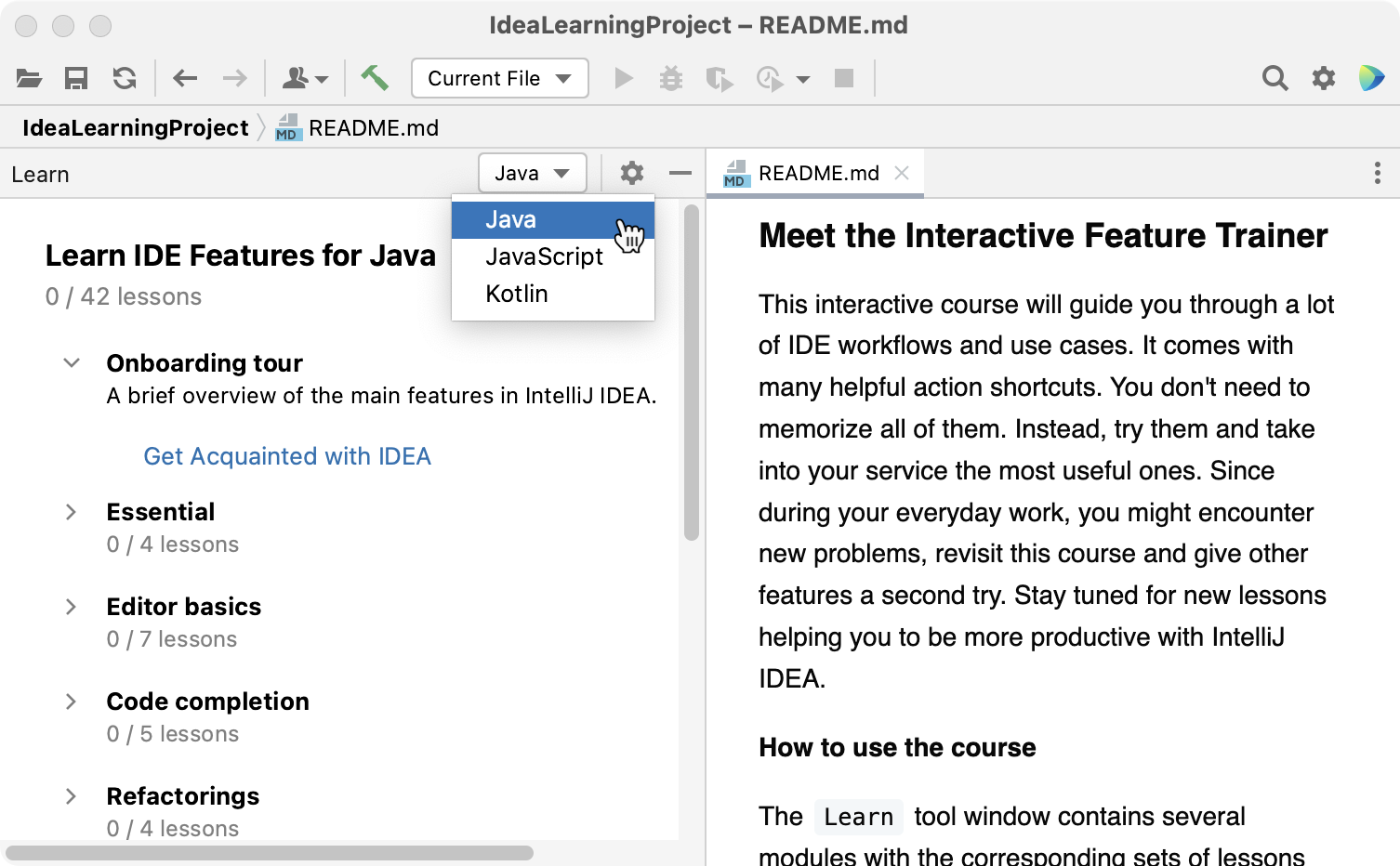Build project with the hammer icon
Viewport: 1400px width, 866px height.
375,78
